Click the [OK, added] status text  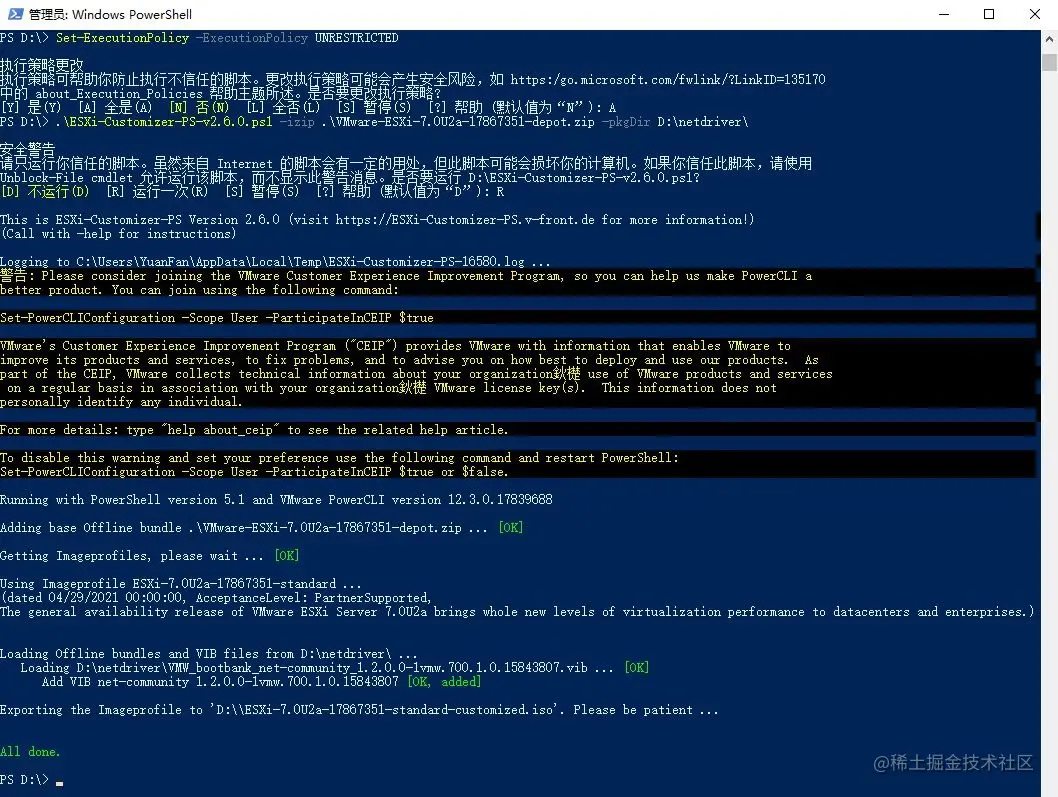(x=444, y=682)
